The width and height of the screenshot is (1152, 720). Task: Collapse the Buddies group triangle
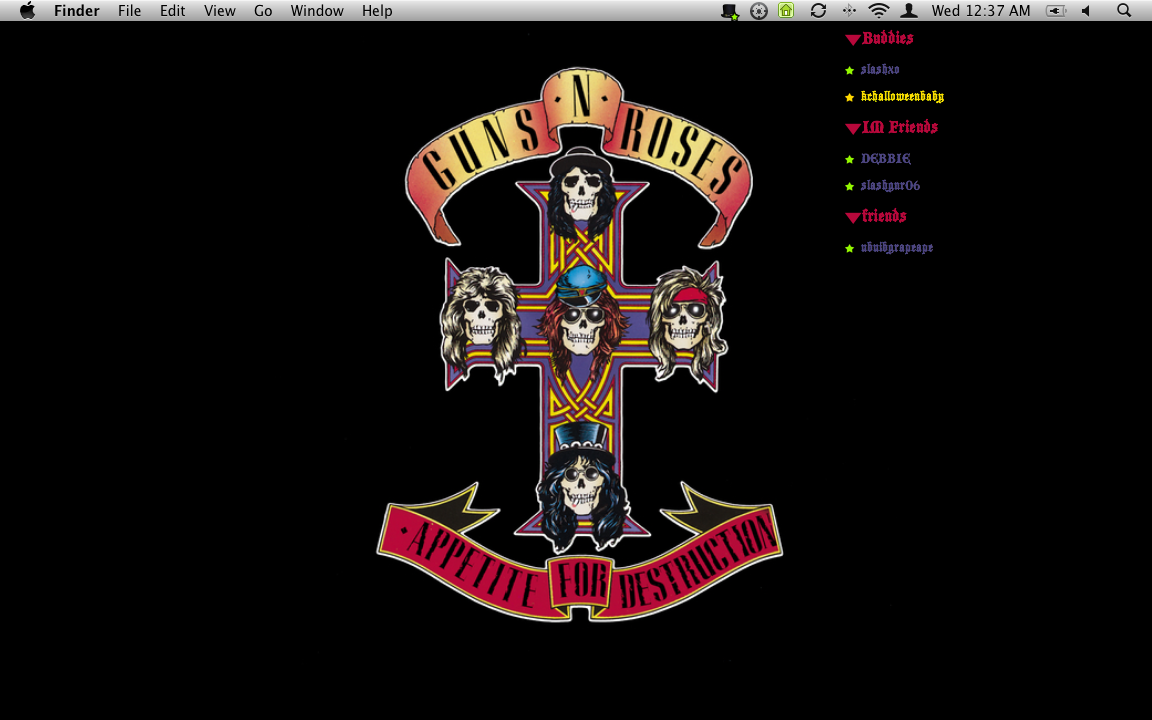coord(852,40)
